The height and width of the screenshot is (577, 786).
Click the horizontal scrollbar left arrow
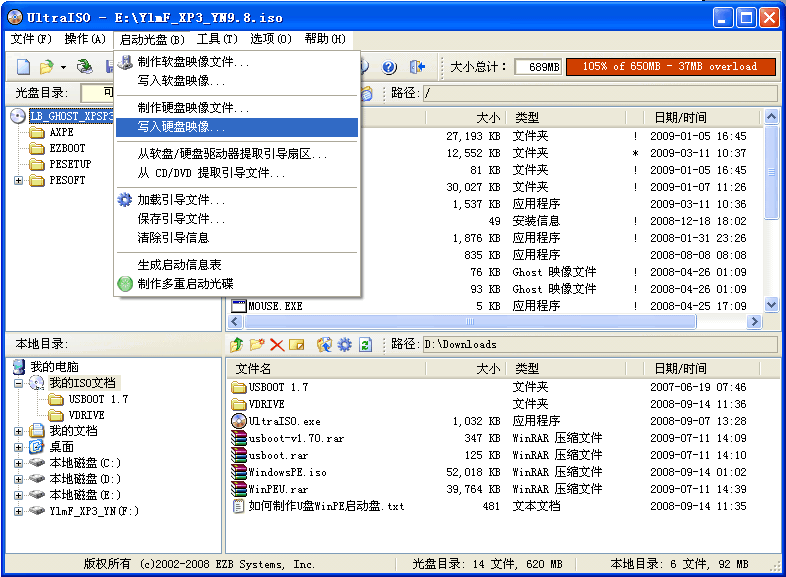click(236, 321)
